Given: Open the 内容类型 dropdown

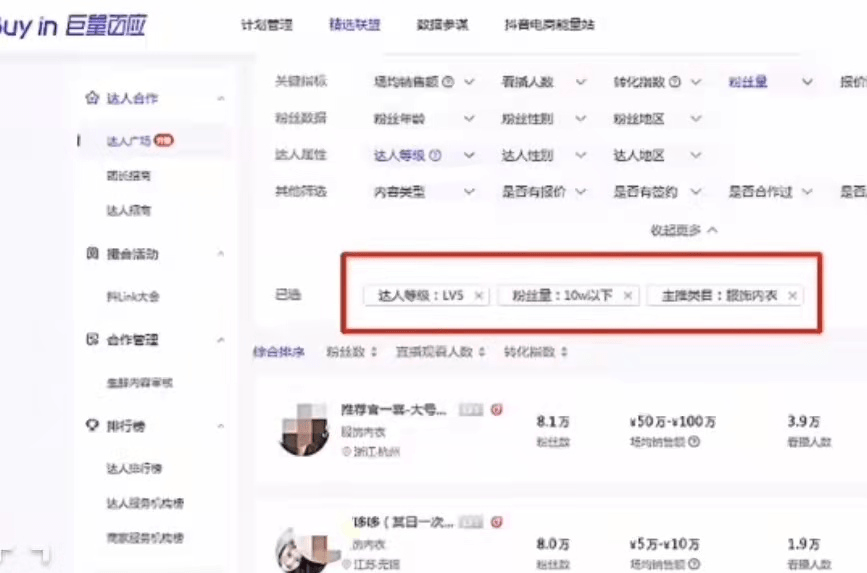Looking at the screenshot, I should 424,192.
